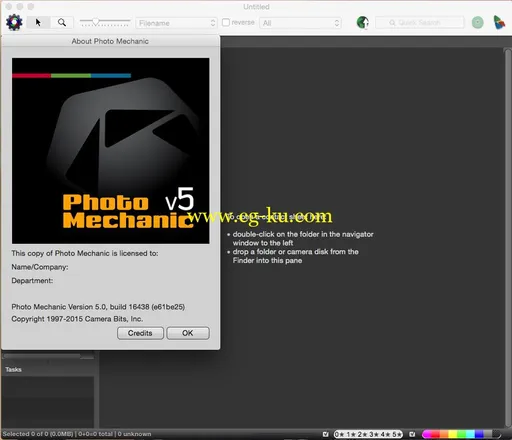Select the 5 star rating filter
Image resolution: width=512 pixels, height=440 pixels.
(x=397, y=434)
